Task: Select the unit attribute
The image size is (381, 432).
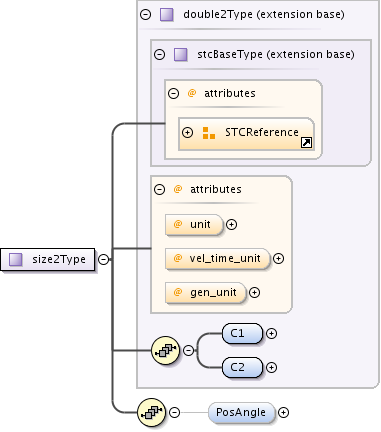Action: point(194,225)
